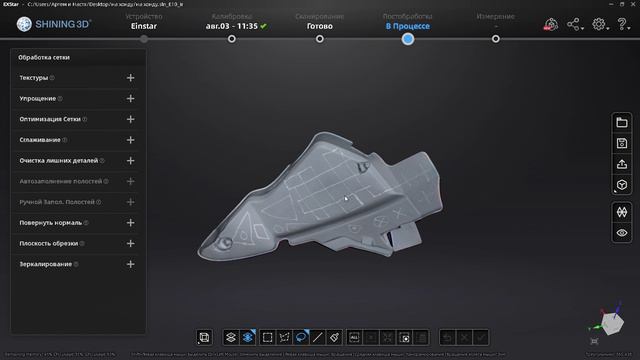
Task: Expand the Текстуры section
Action: tap(130, 78)
